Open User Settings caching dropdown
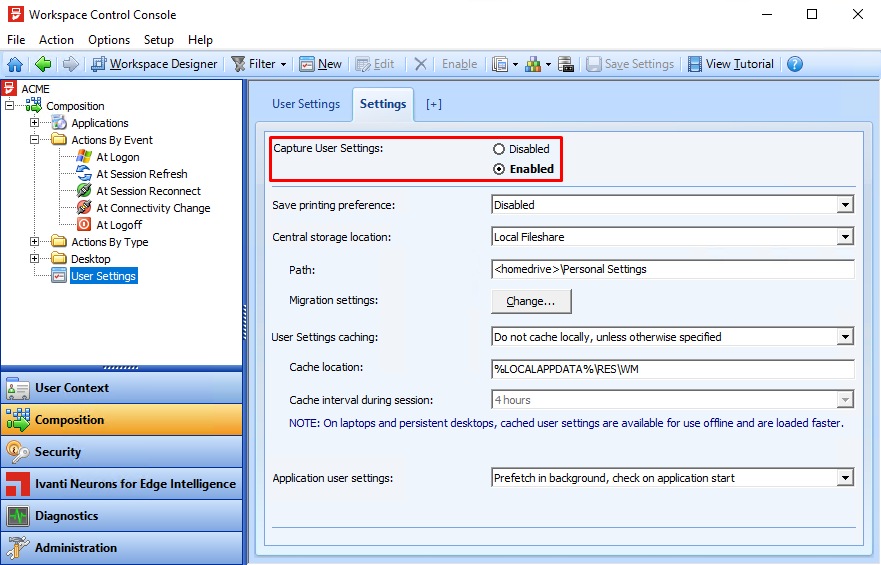881x565 pixels. point(845,337)
